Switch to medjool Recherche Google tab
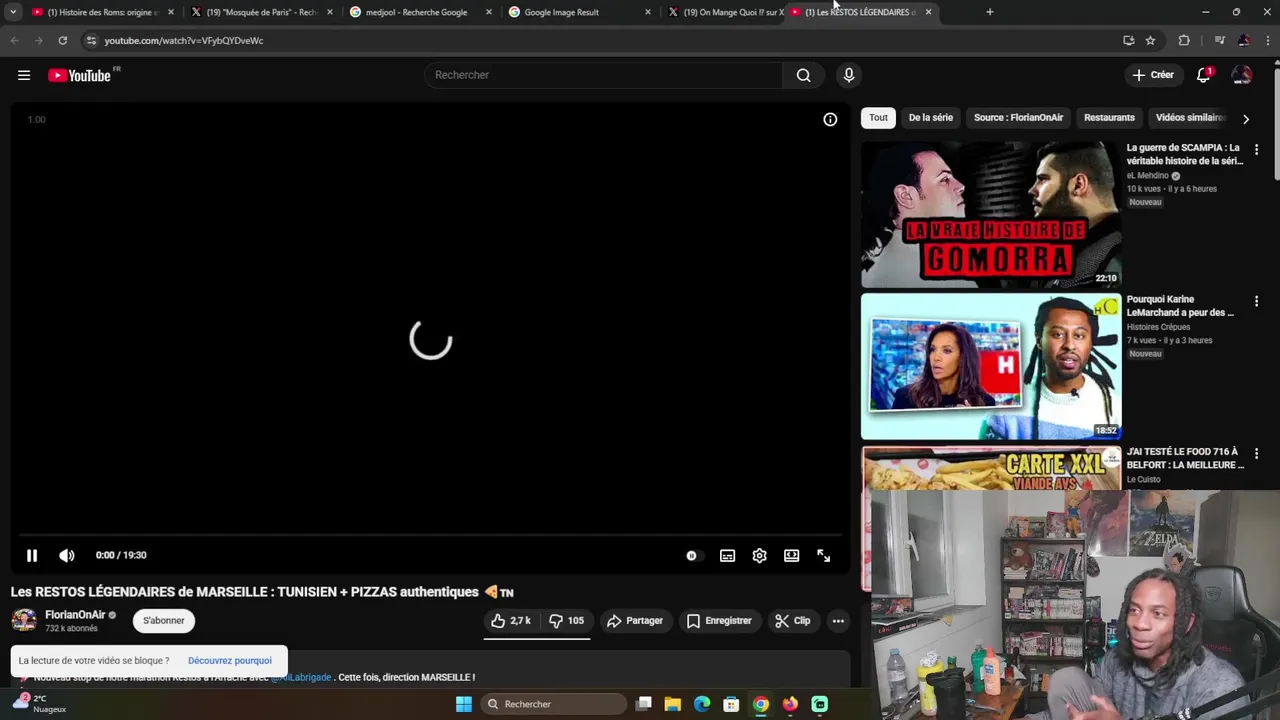The image size is (1280, 720). [420, 12]
